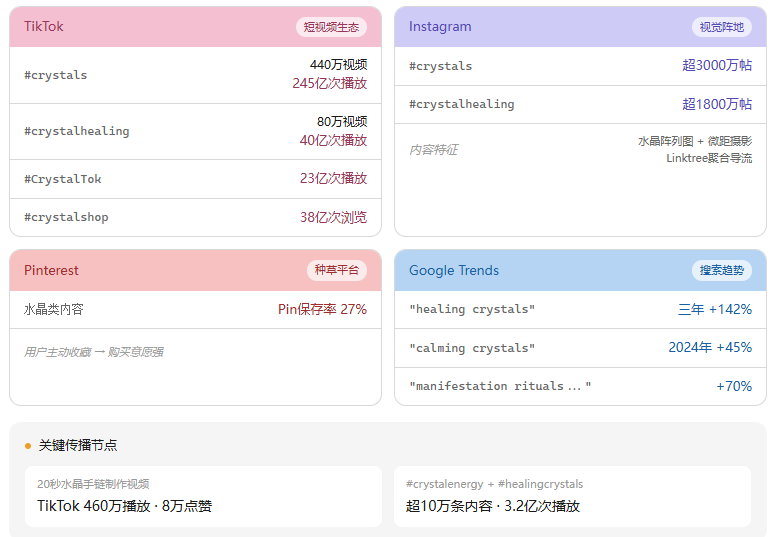Click the 关键传播节点 heading

78,446
